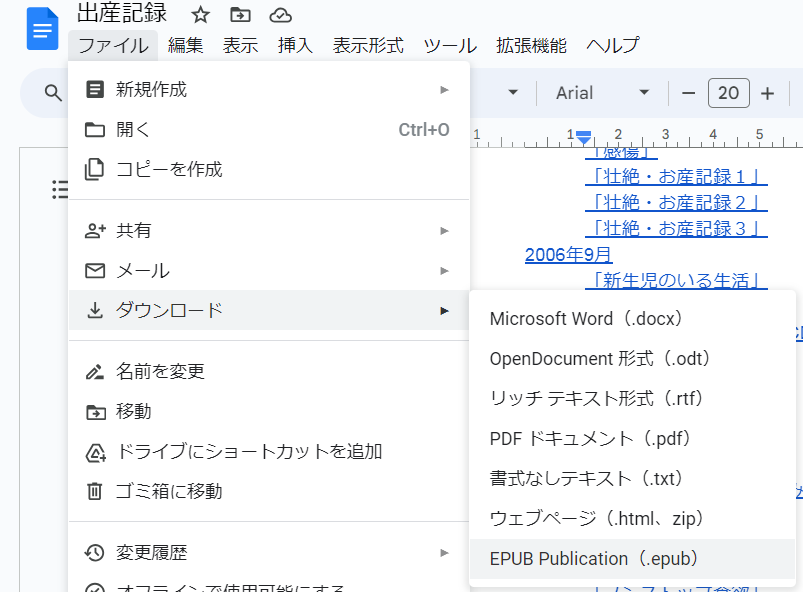
Task: Choose ドライブにショートカットを追加
Action: coord(269,452)
